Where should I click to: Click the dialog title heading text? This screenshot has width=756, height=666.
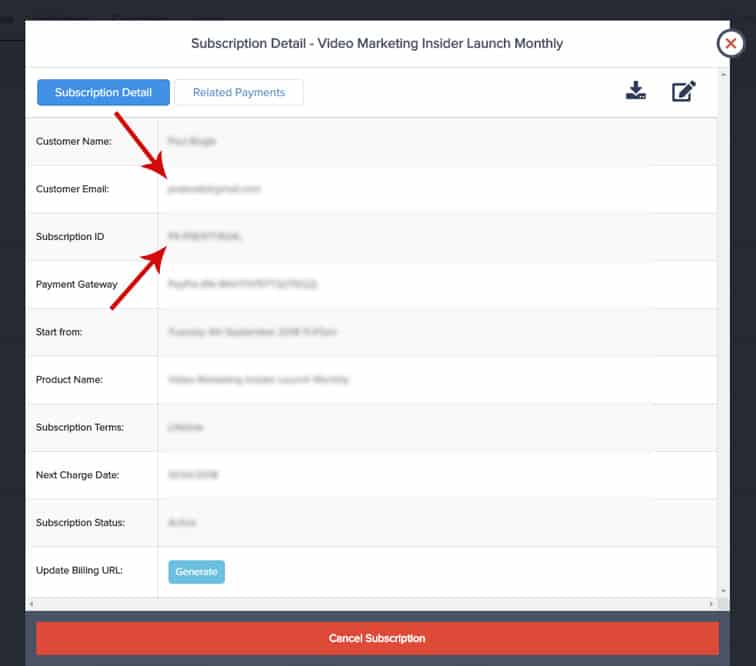(x=377, y=44)
